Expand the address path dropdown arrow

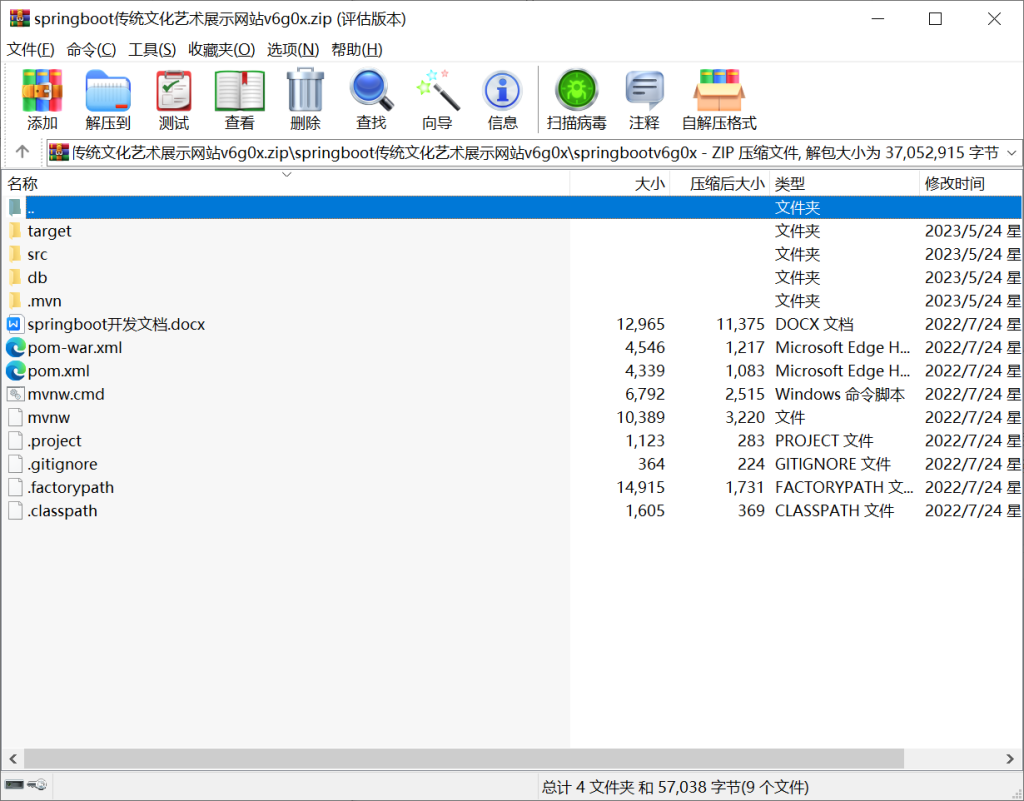(1010, 153)
